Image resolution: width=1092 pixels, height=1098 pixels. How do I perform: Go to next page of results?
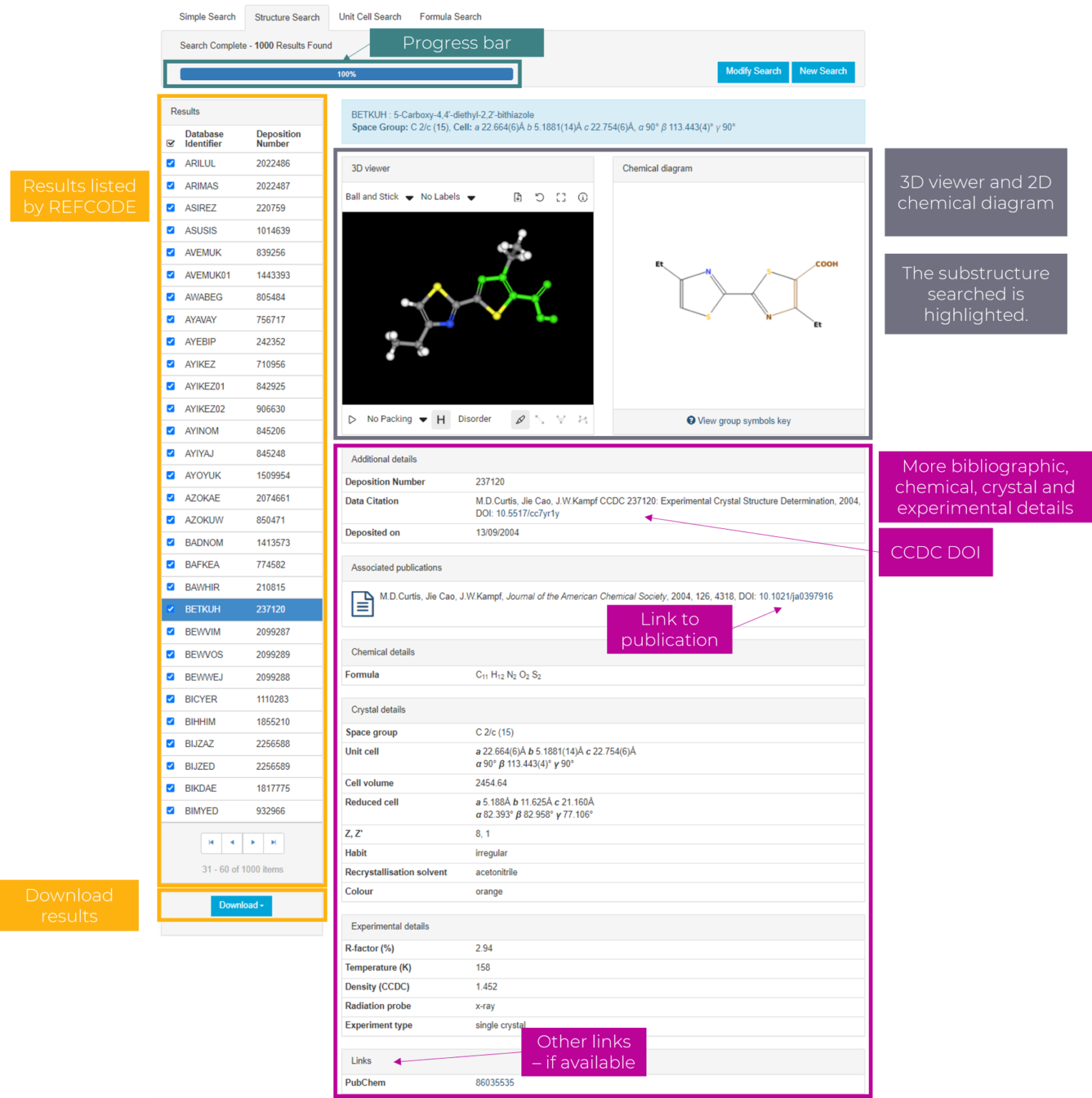click(x=253, y=844)
